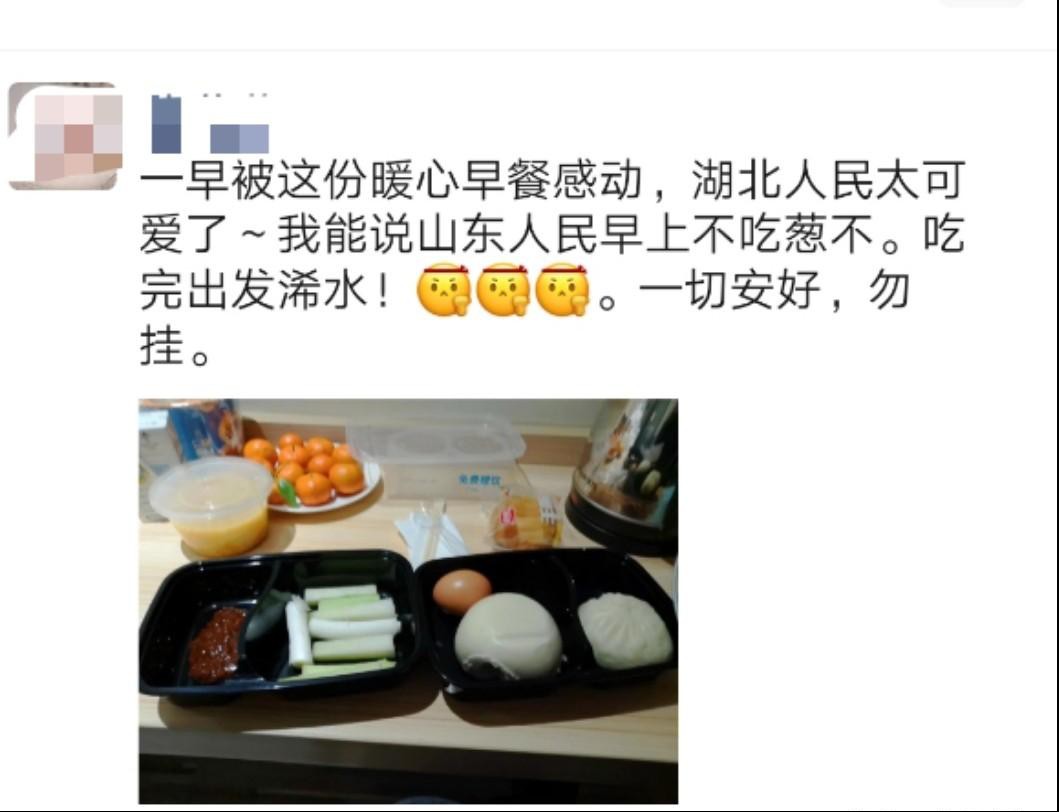Image resolution: width=1059 pixels, height=812 pixels.
Task: Tap the blurred username beside the avatar
Action: pyautogui.click(x=210, y=124)
